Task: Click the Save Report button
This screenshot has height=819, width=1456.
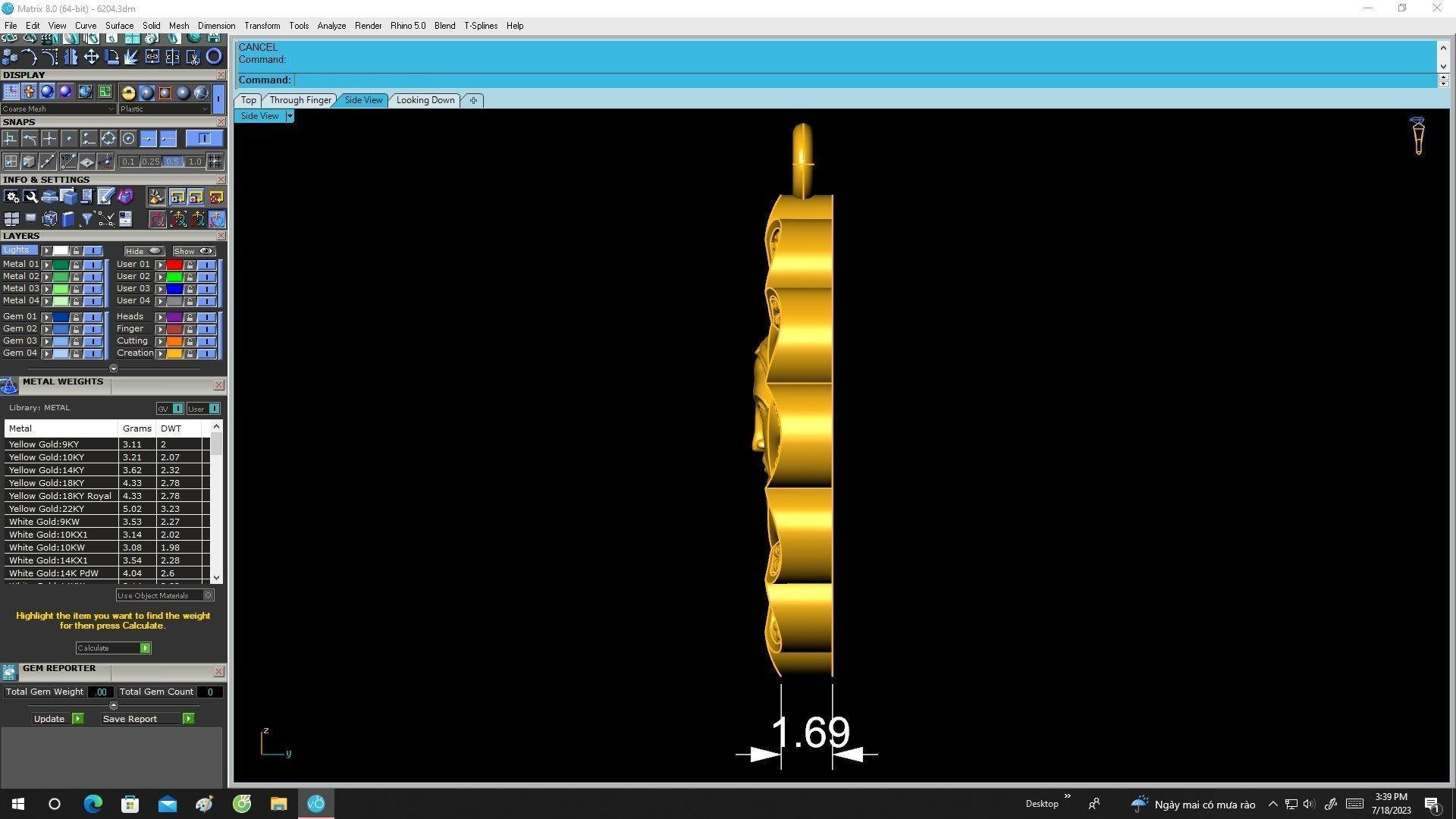Action: point(148,719)
